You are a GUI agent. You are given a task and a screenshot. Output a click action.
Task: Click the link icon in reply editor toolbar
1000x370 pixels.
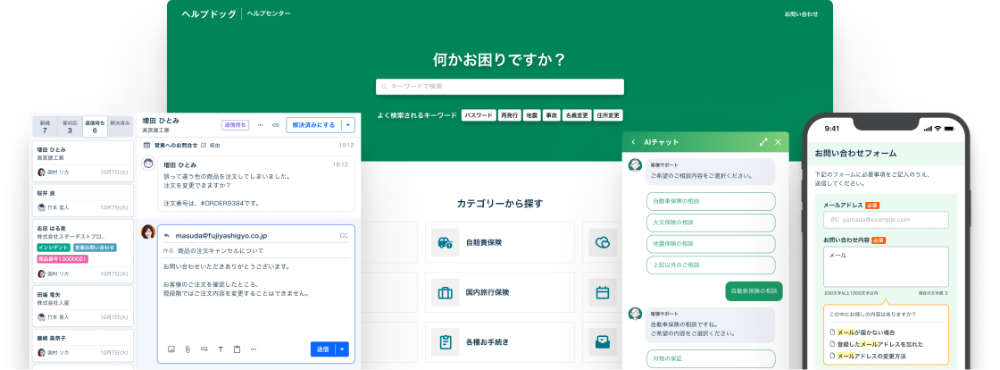coord(204,349)
